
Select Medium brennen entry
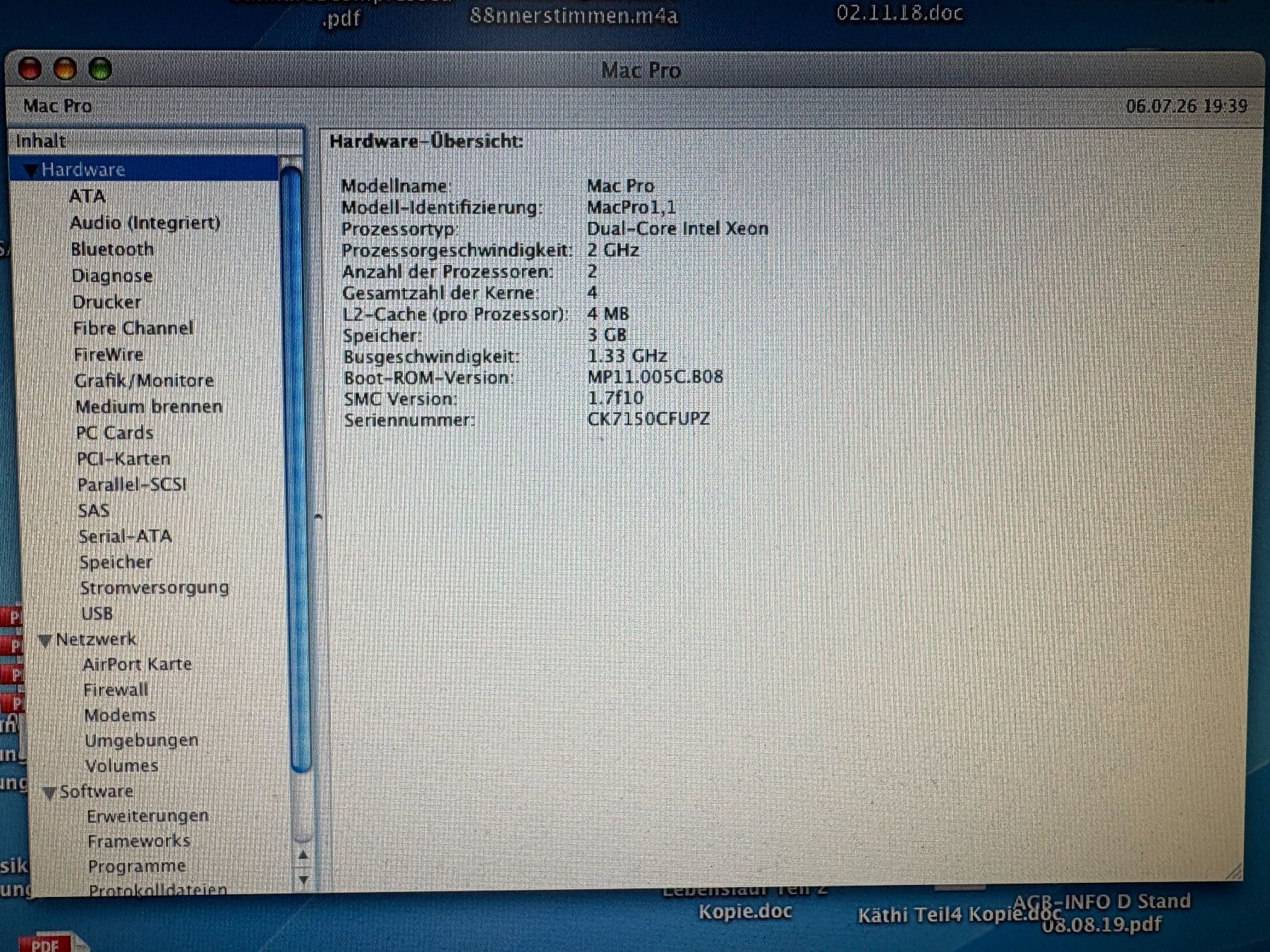coord(150,406)
